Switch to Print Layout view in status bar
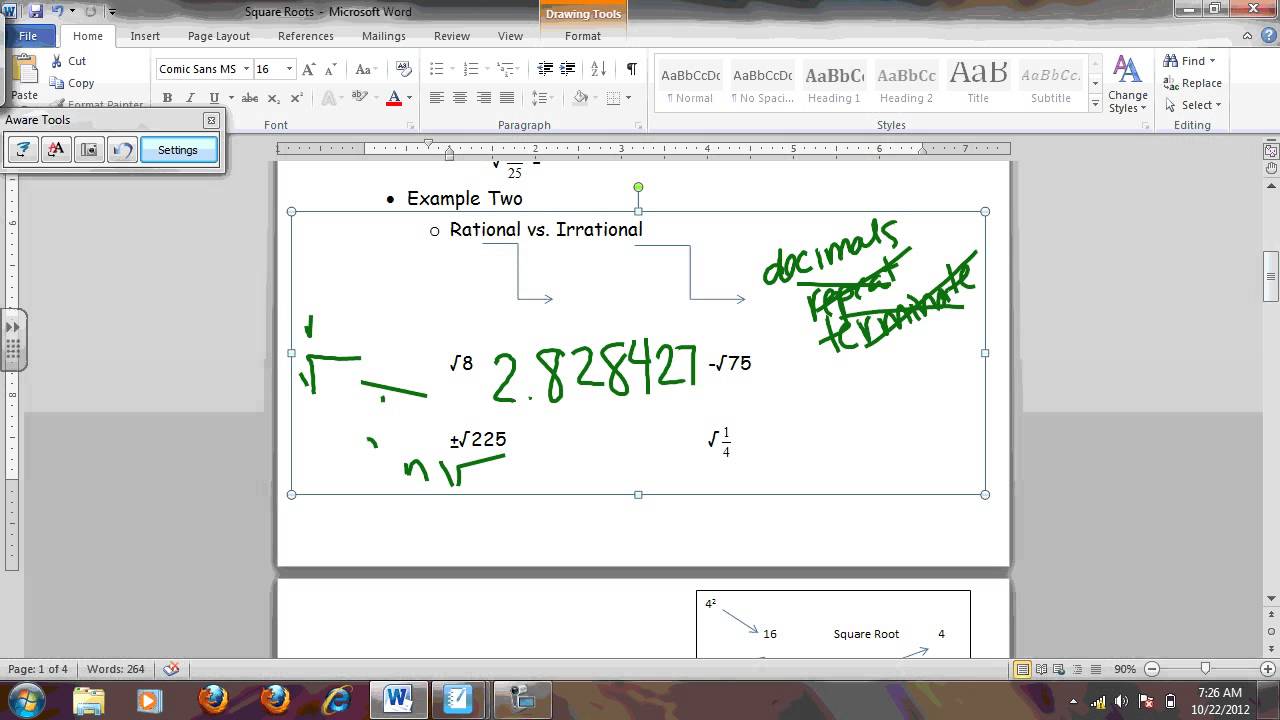 coord(1023,669)
